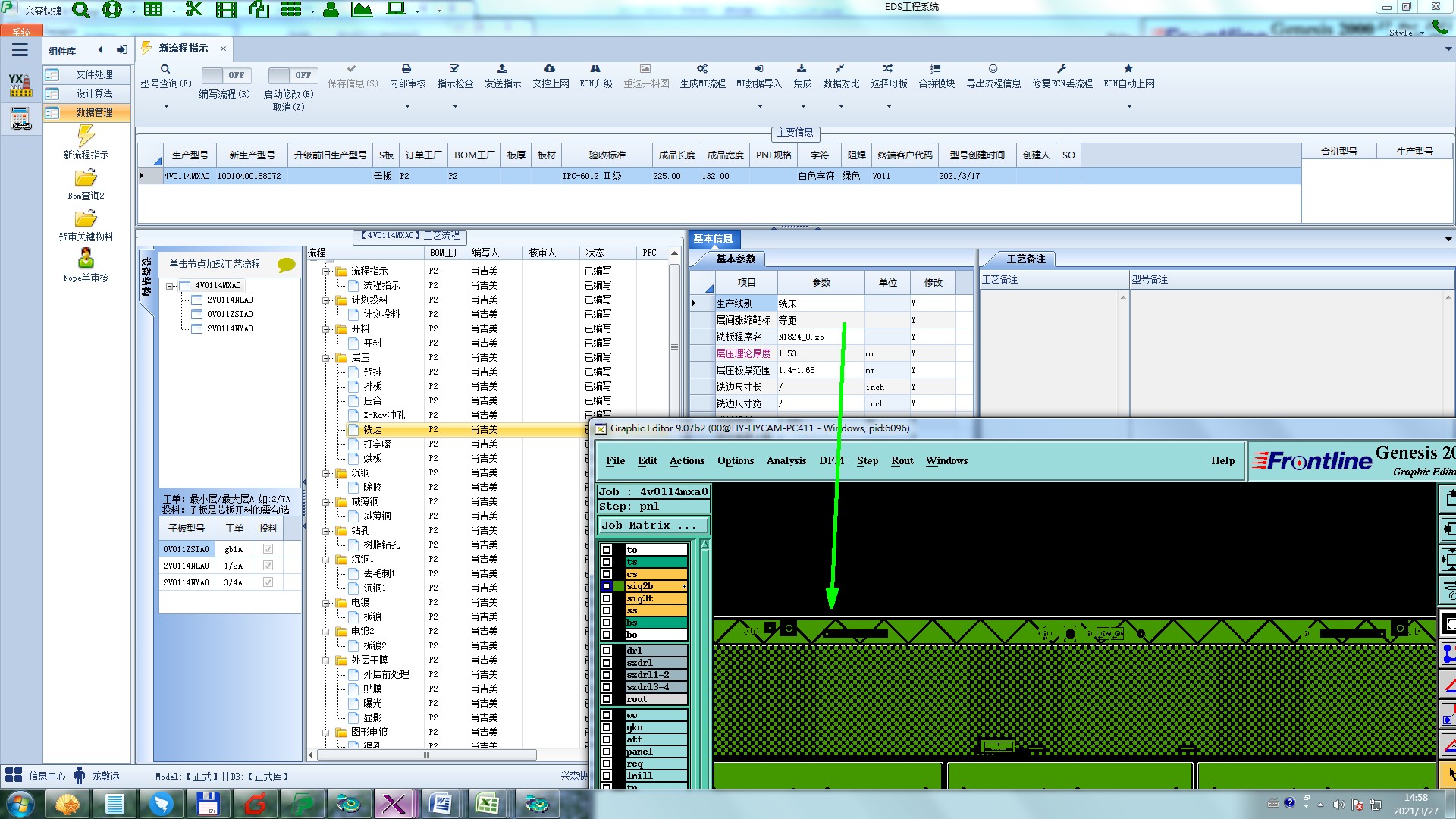
Task: Toggle the 投料 checkbox for 0V011ZSTA0
Action: click(268, 549)
